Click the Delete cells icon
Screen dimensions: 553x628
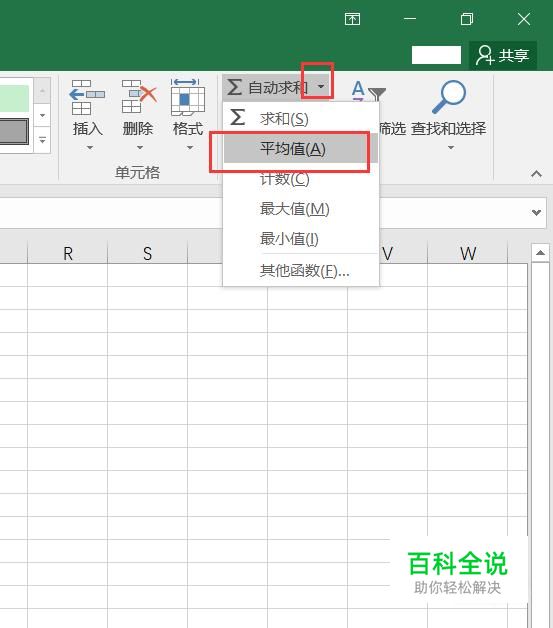(139, 97)
